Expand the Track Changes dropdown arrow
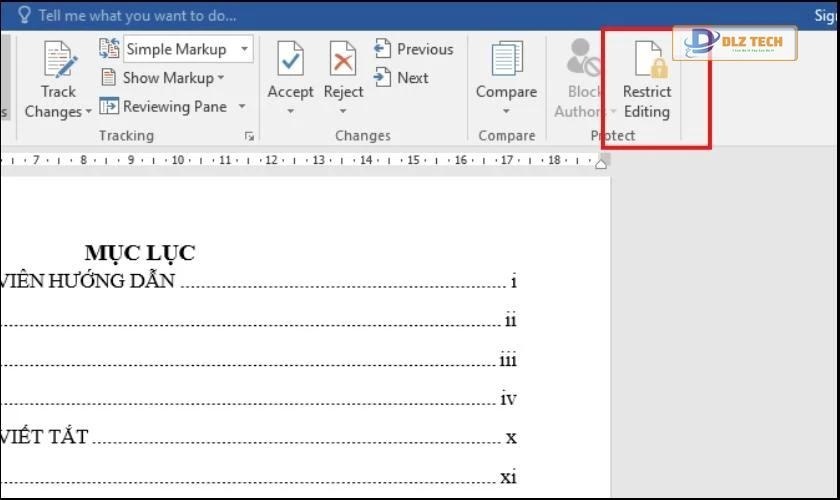The image size is (840, 500). pos(88,112)
